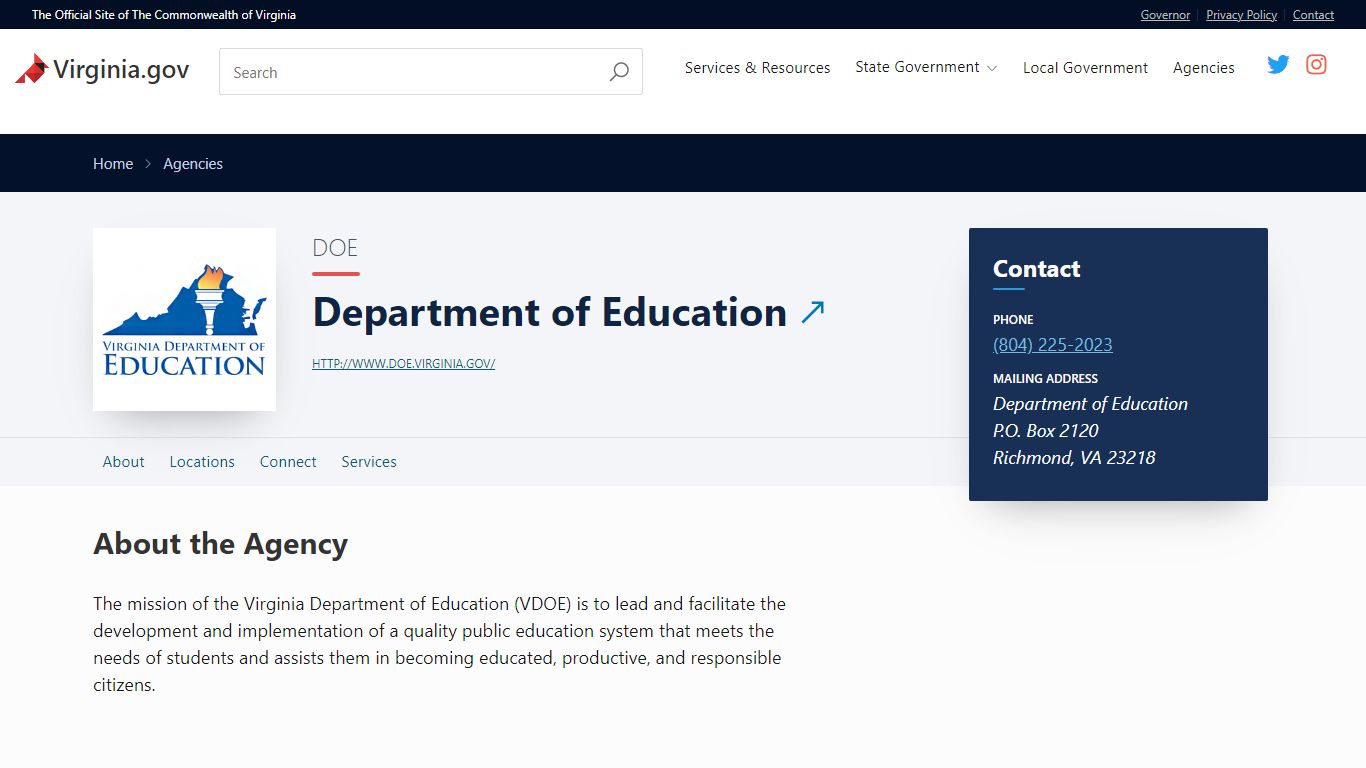Image resolution: width=1366 pixels, height=768 pixels.
Task: Click the DOE abbreviation label
Action: tap(335, 248)
